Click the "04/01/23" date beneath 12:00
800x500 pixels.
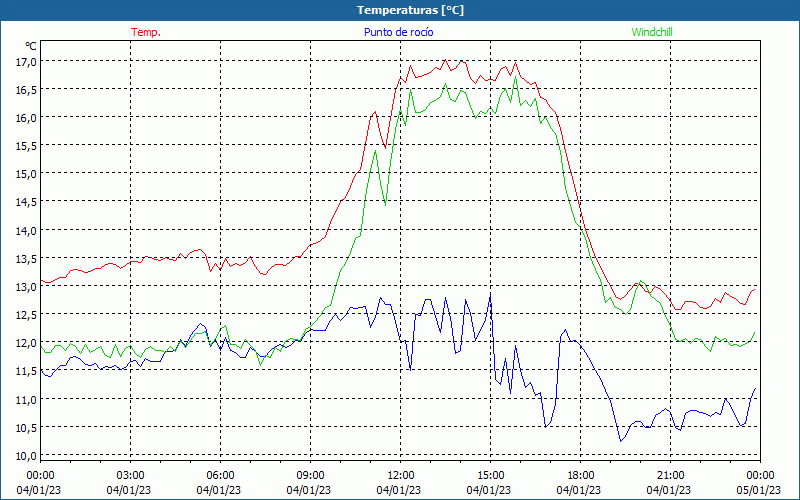(x=398, y=490)
